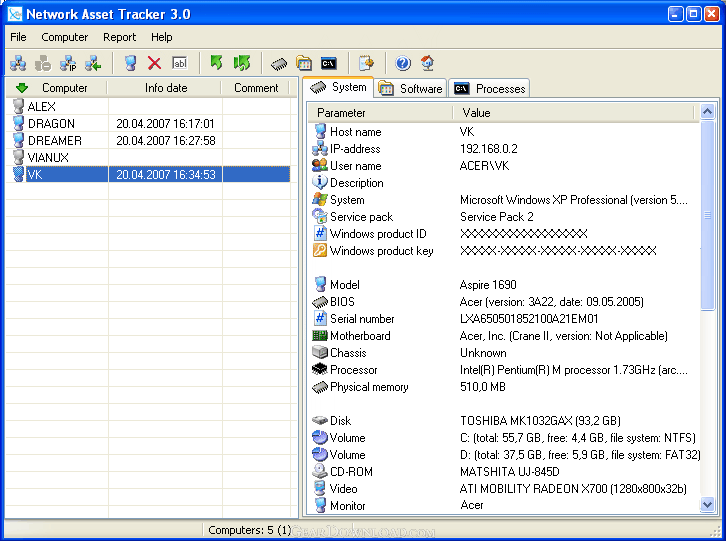Click DRAGON's info date 20.04.2007 16:17:01

[165, 124]
